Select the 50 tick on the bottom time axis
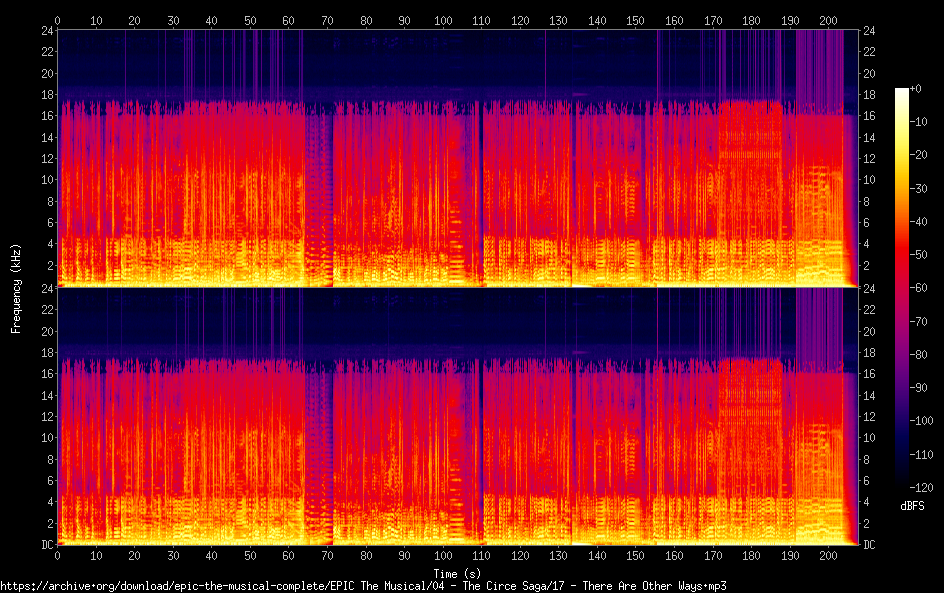The height and width of the screenshot is (593, 944). coord(250,555)
